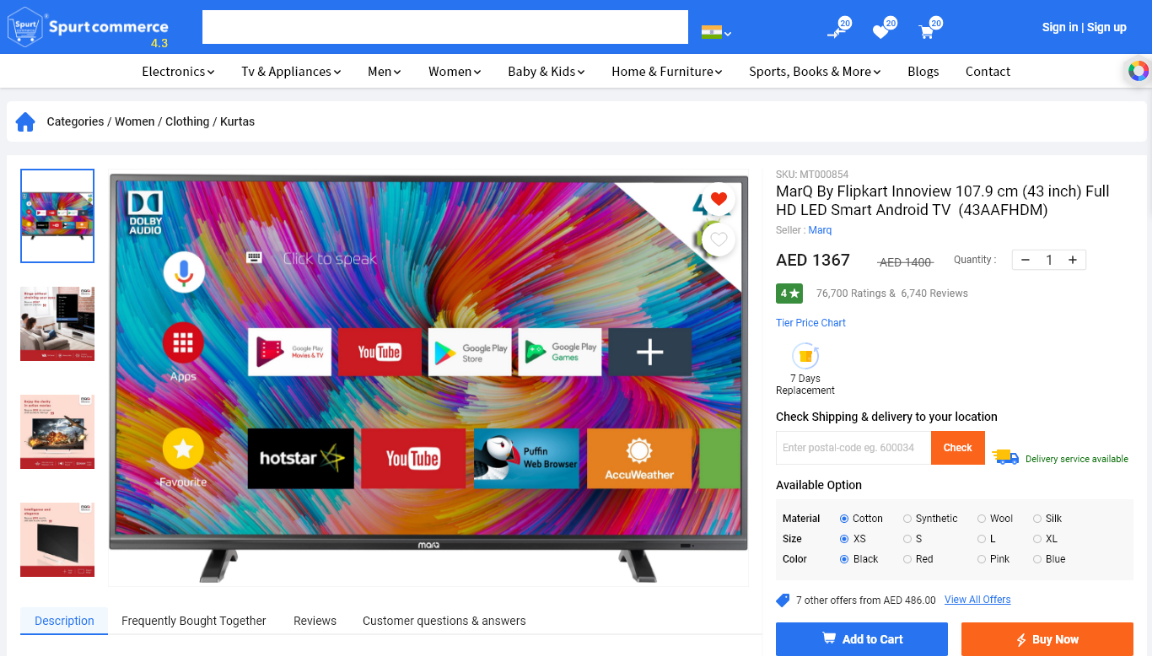This screenshot has height=656, width=1152.
Task: Click the 4 star rating badge
Action: coord(789,293)
